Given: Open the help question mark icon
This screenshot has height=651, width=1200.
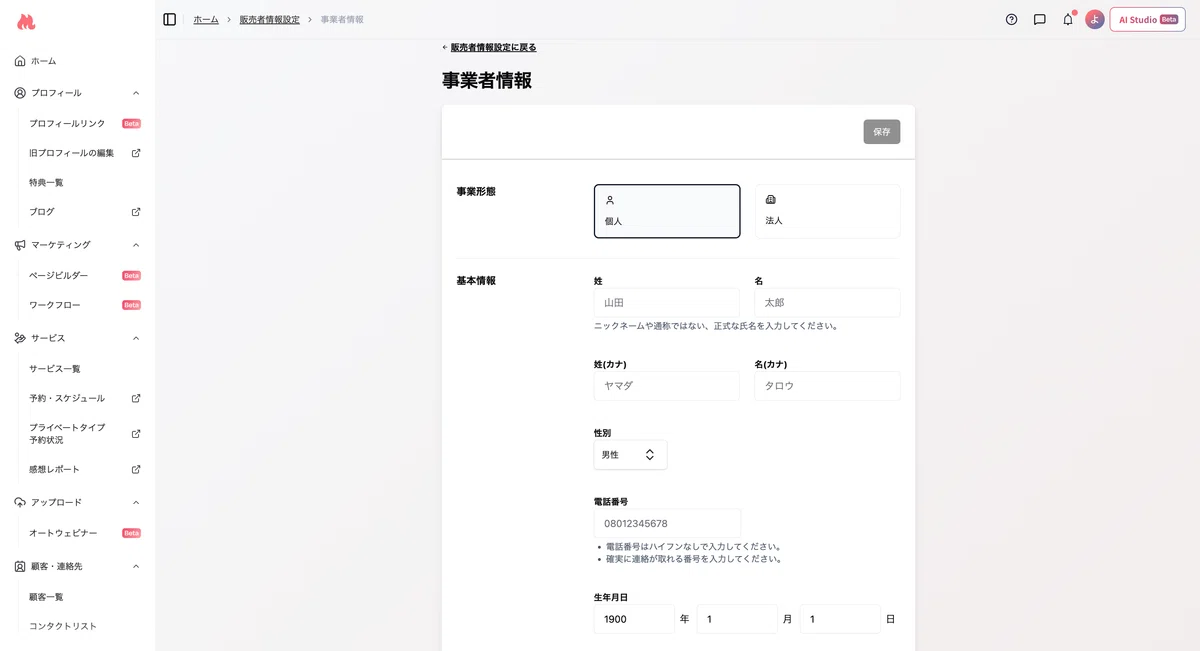Looking at the screenshot, I should pos(1011,19).
